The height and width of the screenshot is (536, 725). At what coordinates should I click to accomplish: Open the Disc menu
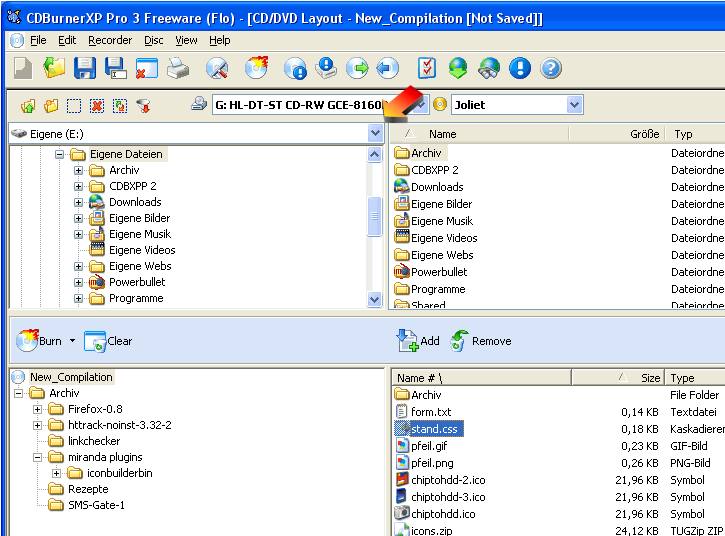[x=154, y=41]
